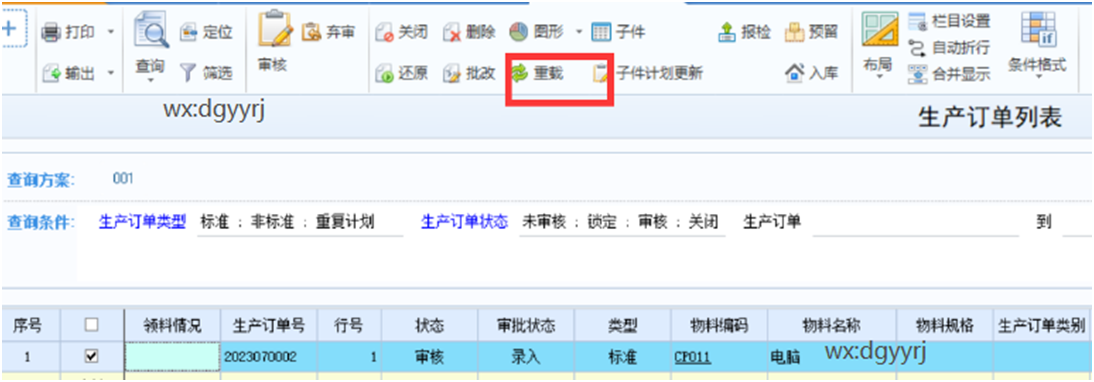Select order number cell 2023070002
The height and width of the screenshot is (382, 1094).
click(269, 357)
